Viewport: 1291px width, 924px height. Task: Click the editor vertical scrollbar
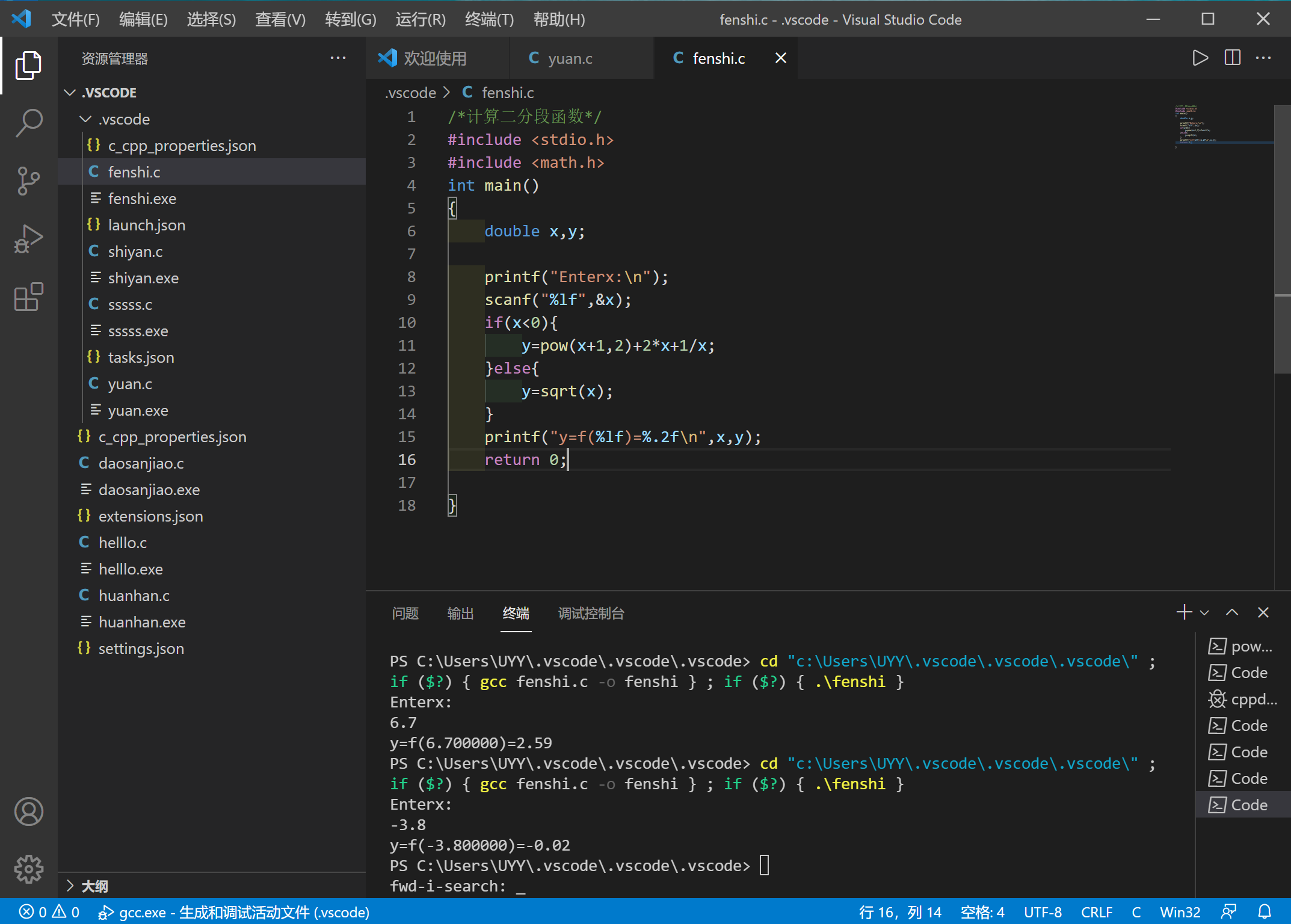click(1282, 241)
